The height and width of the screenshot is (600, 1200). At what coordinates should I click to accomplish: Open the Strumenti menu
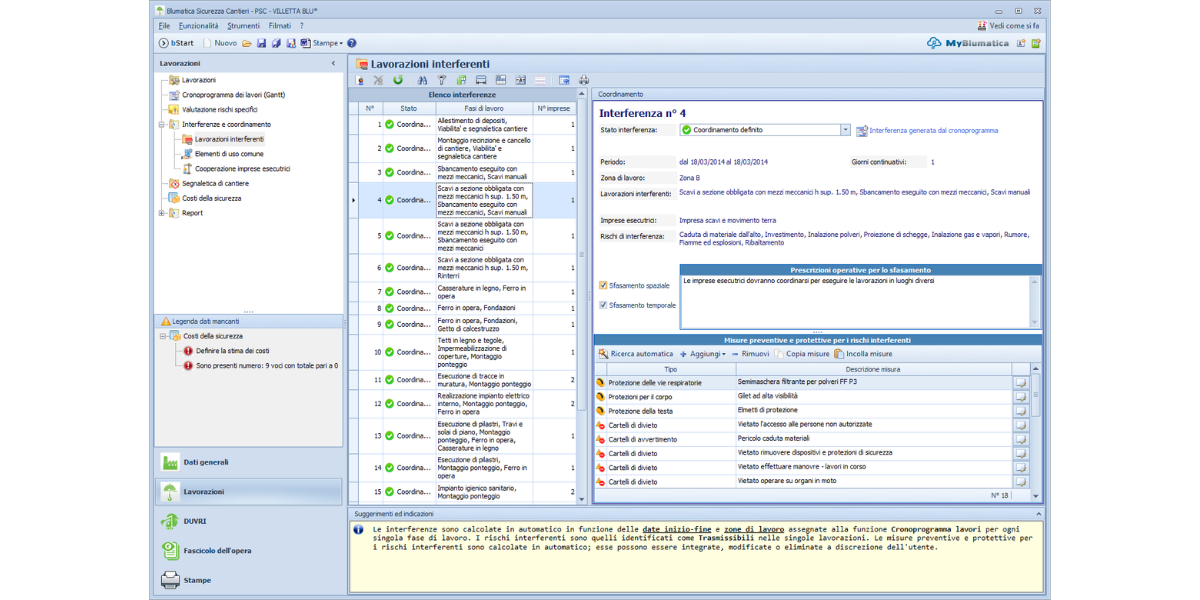243,25
